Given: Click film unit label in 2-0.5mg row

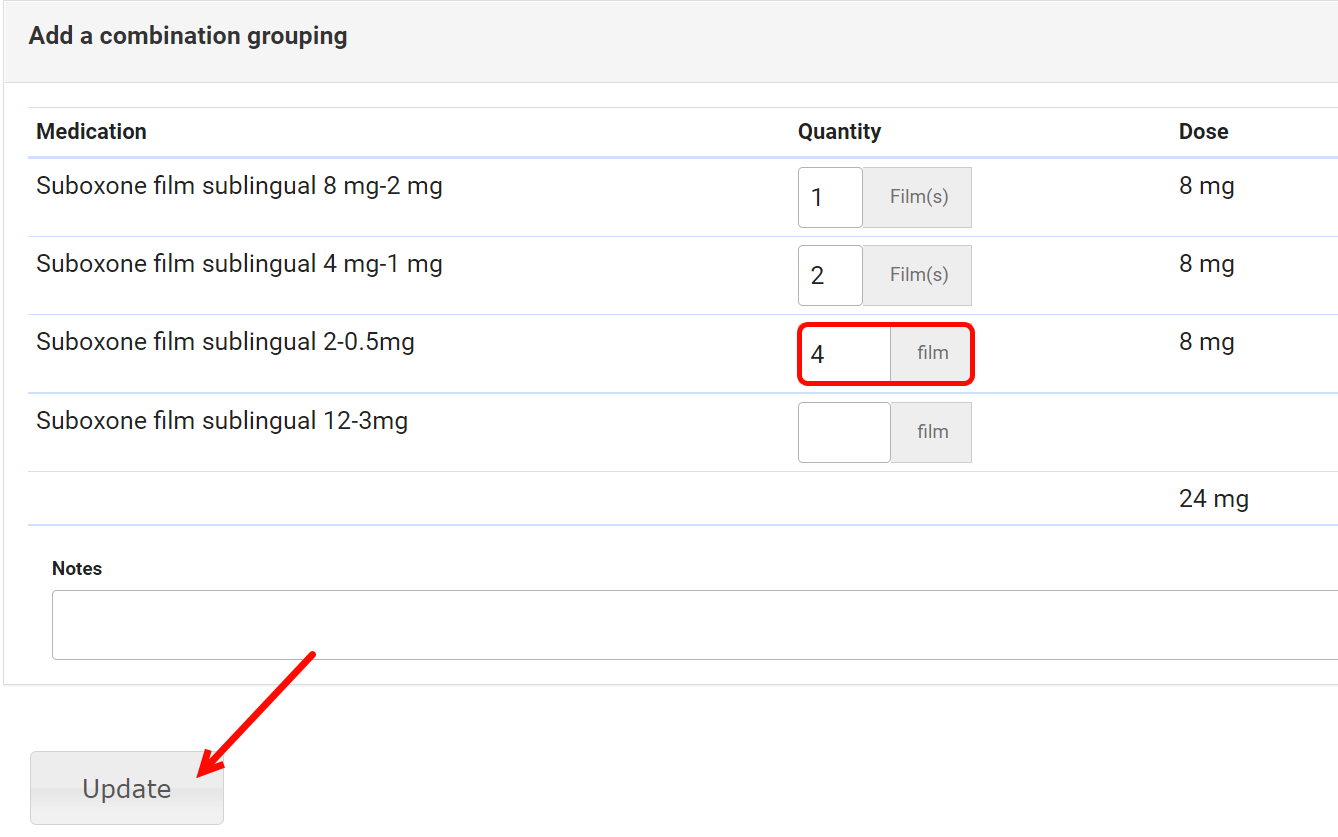Looking at the screenshot, I should tap(932, 353).
